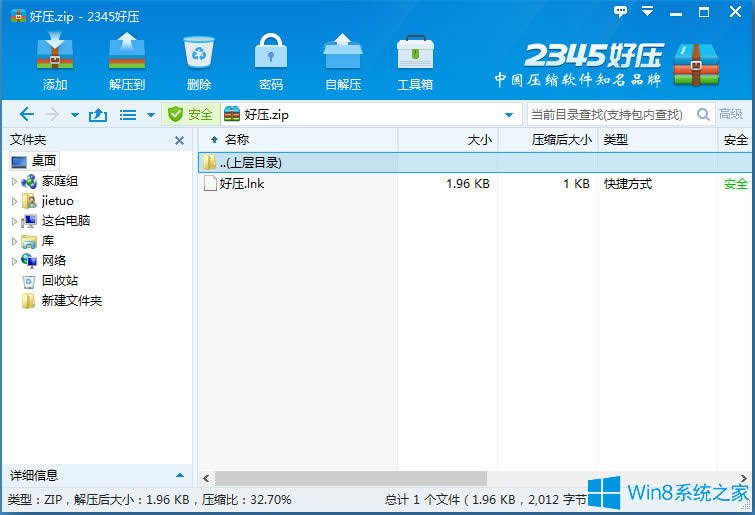Screen dimensions: 755x515
Task: Click the 删除 (Delete) recycle bin icon
Action: (x=198, y=59)
